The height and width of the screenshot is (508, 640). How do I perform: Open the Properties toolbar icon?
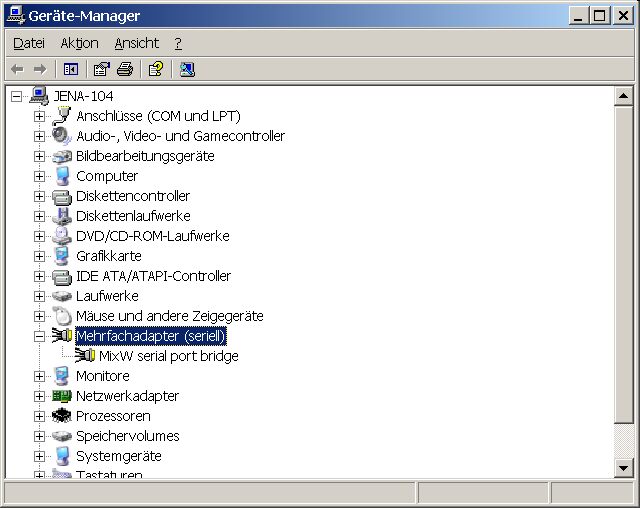tap(102, 69)
